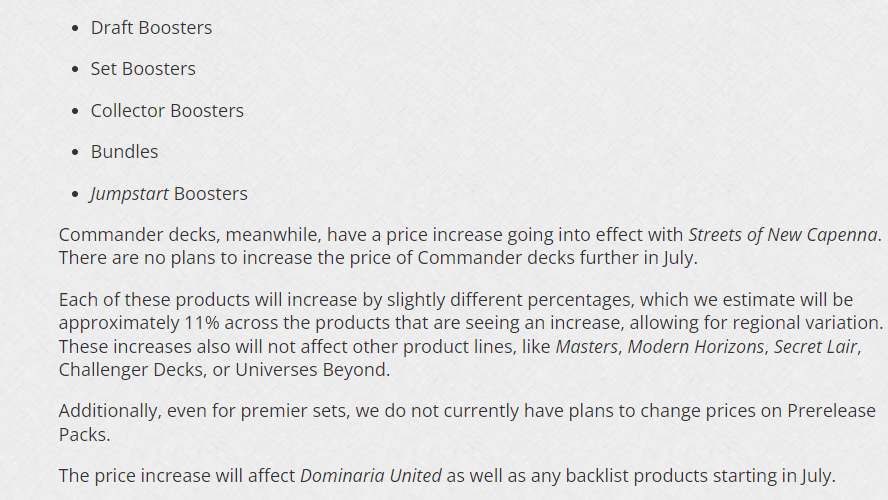
Task: Click the bullet before Draft Boosters
Action: tap(76, 29)
